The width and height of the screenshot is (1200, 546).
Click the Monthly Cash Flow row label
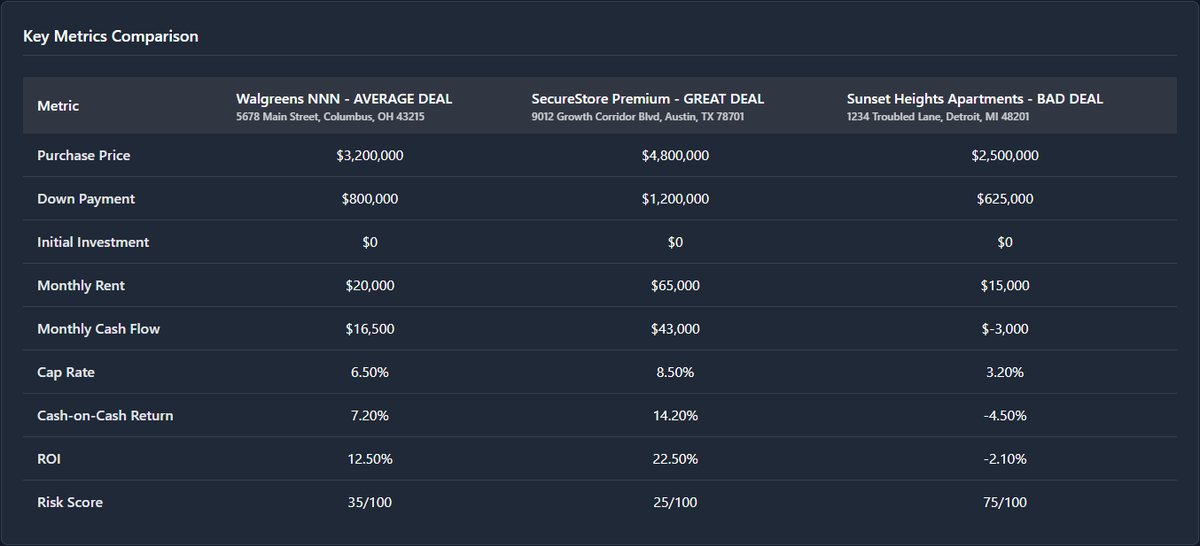tap(99, 329)
